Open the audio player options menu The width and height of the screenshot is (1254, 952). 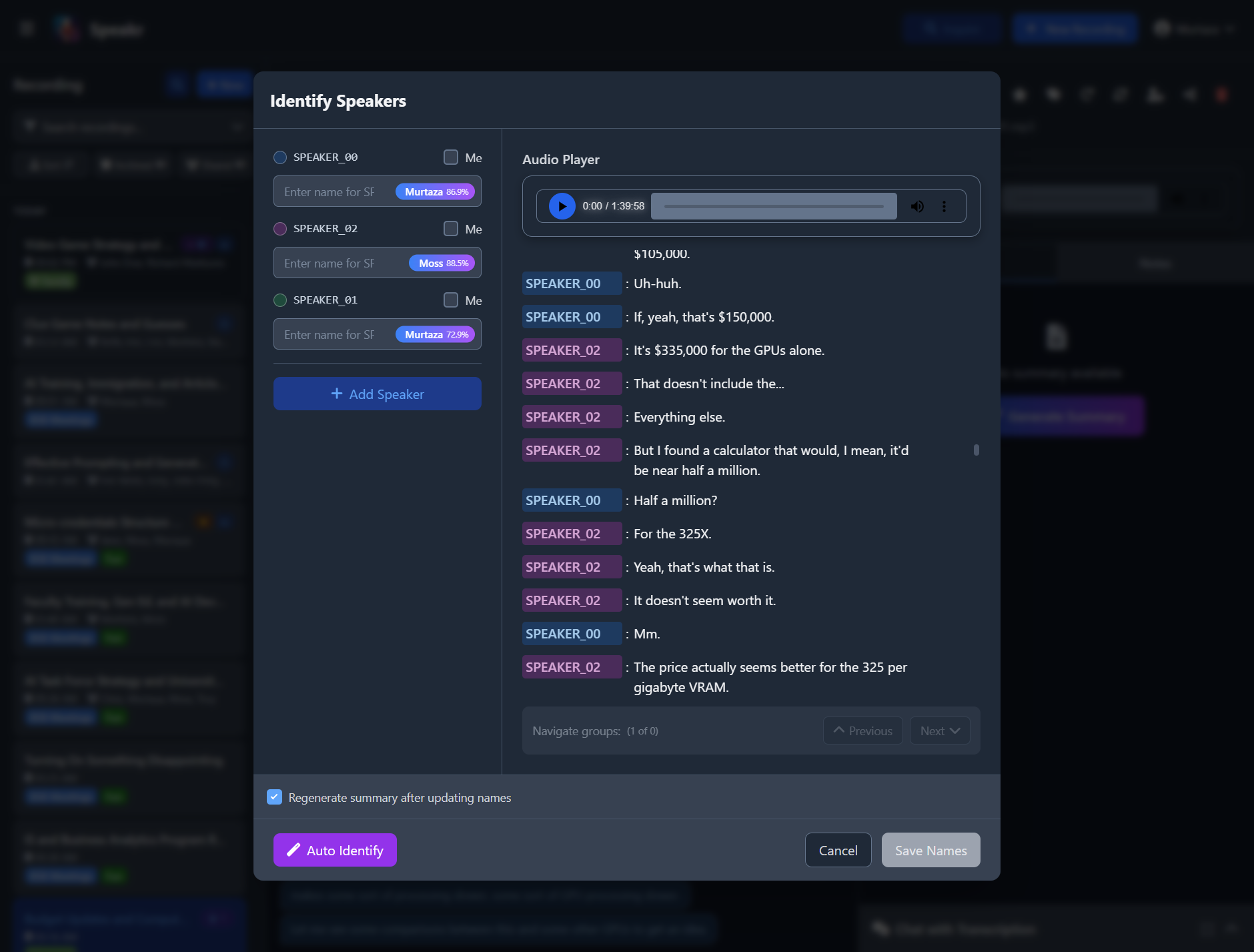tap(945, 205)
